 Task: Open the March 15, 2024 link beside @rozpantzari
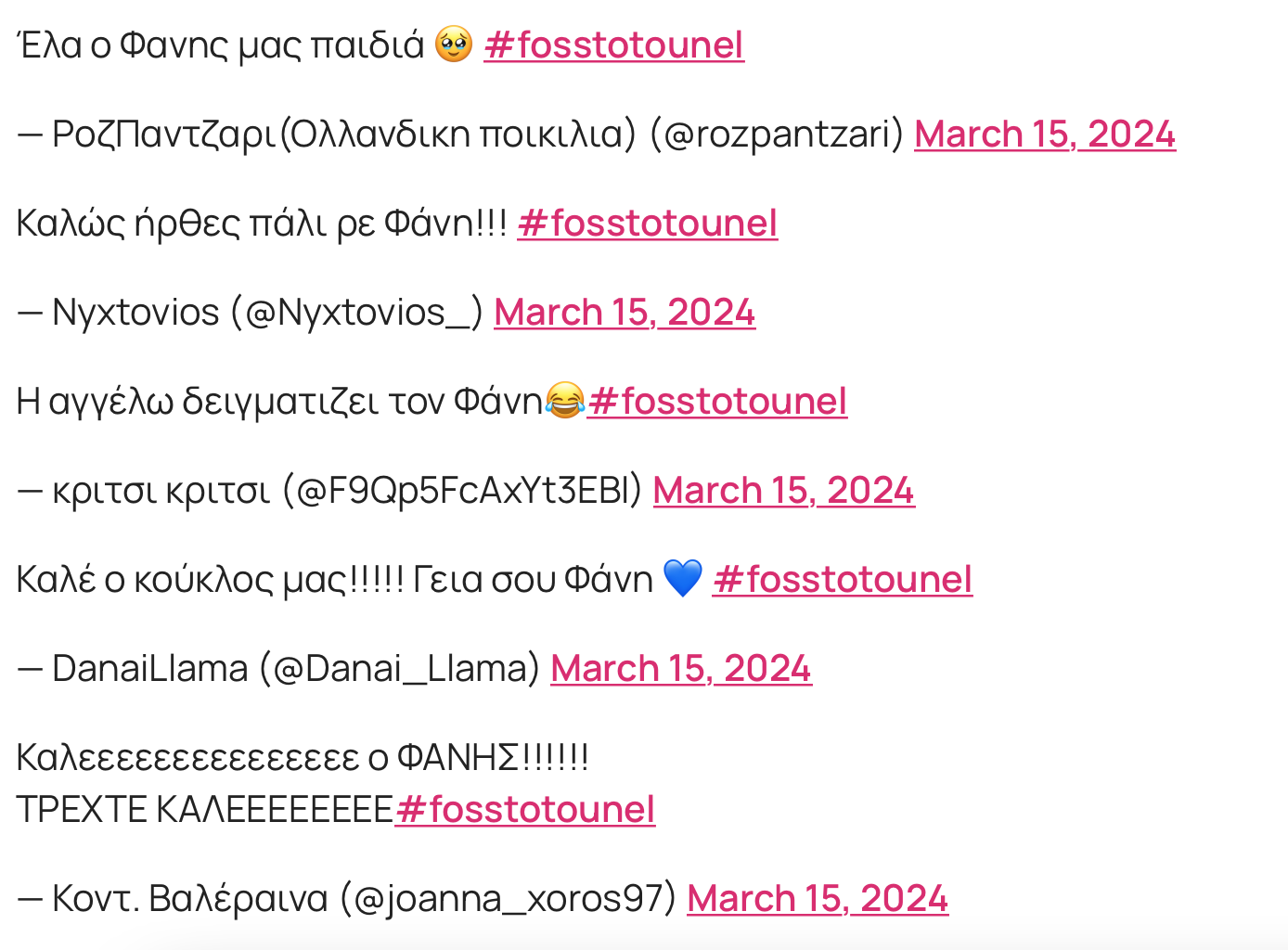click(x=1044, y=134)
